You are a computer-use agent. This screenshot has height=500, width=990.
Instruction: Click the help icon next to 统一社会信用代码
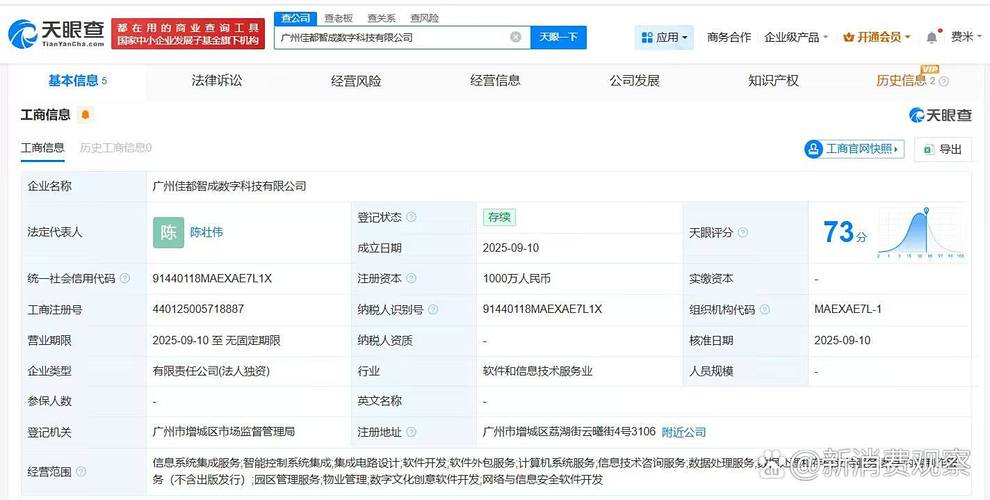(125, 278)
